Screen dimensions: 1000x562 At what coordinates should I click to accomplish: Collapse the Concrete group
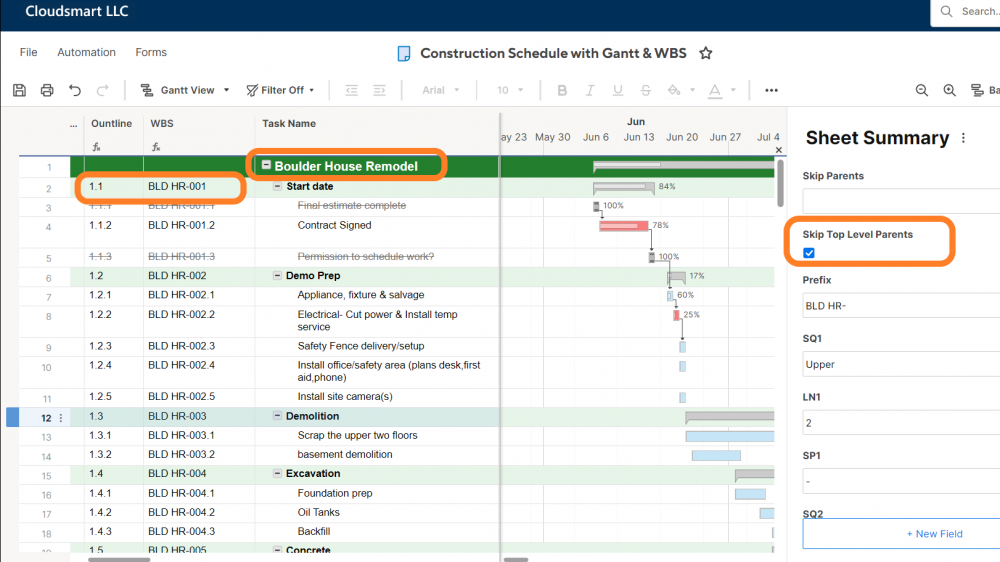pos(277,549)
